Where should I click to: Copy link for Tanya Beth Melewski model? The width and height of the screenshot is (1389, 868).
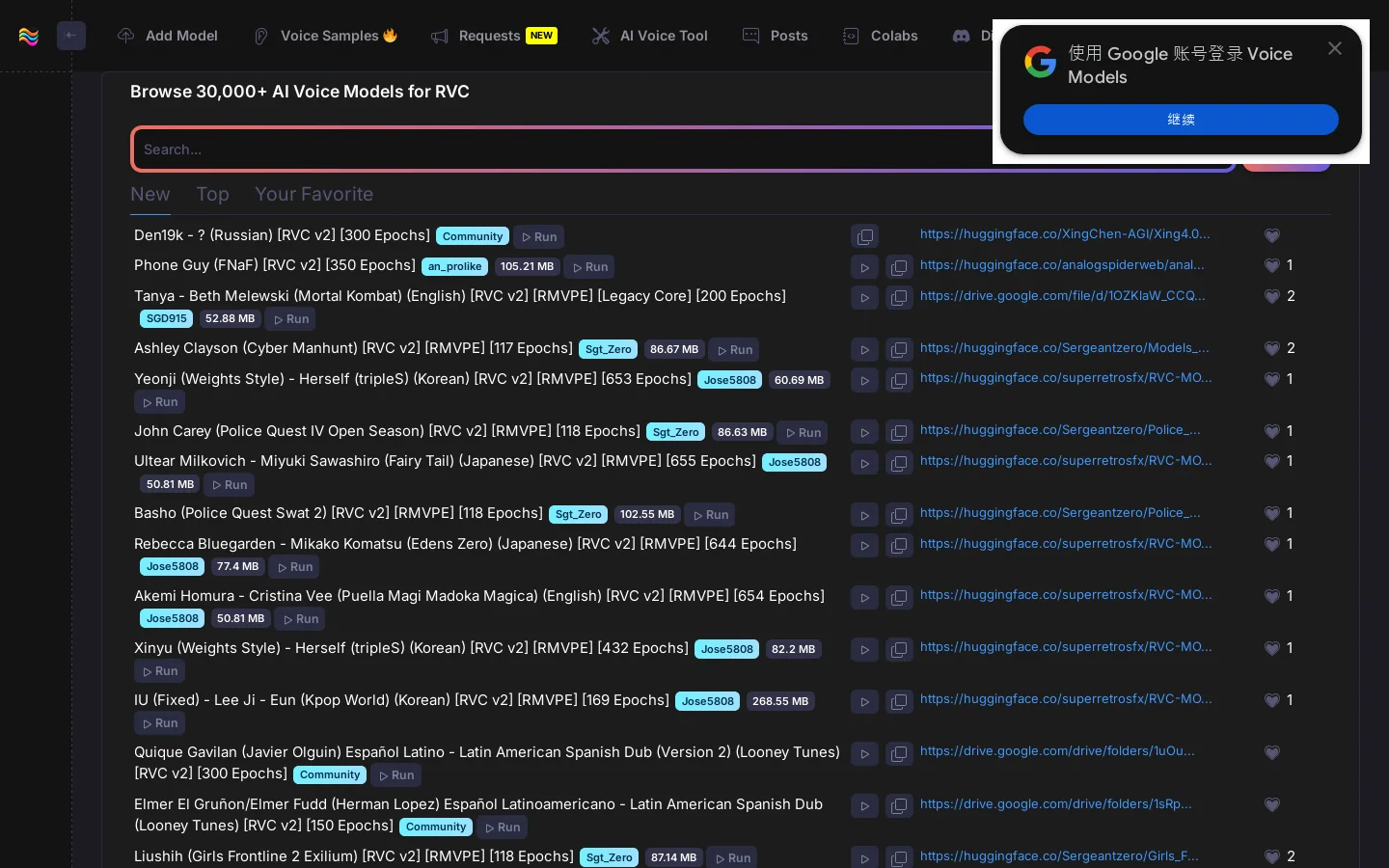pos(899,298)
